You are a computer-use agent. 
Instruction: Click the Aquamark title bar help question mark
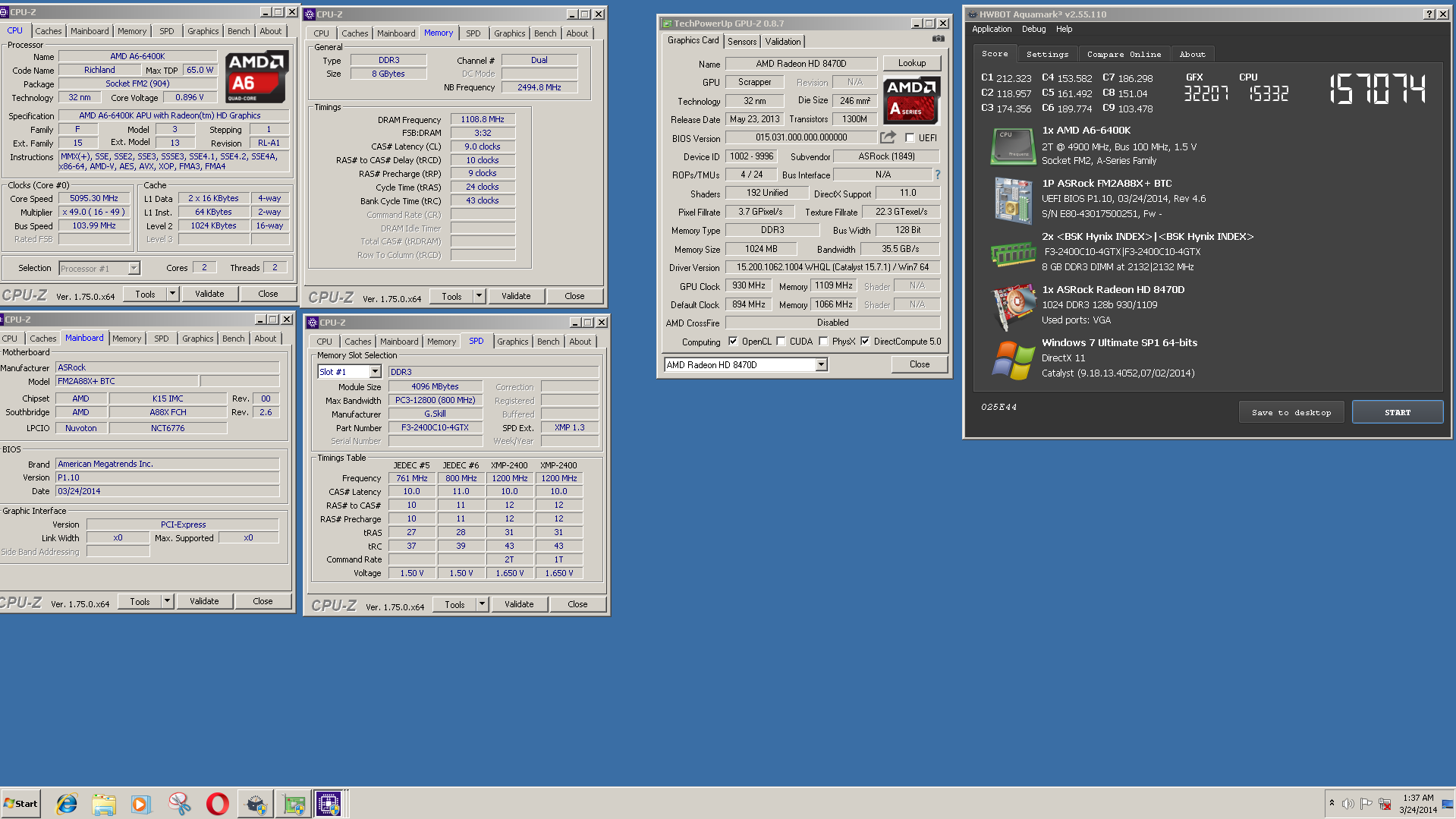(x=1429, y=14)
